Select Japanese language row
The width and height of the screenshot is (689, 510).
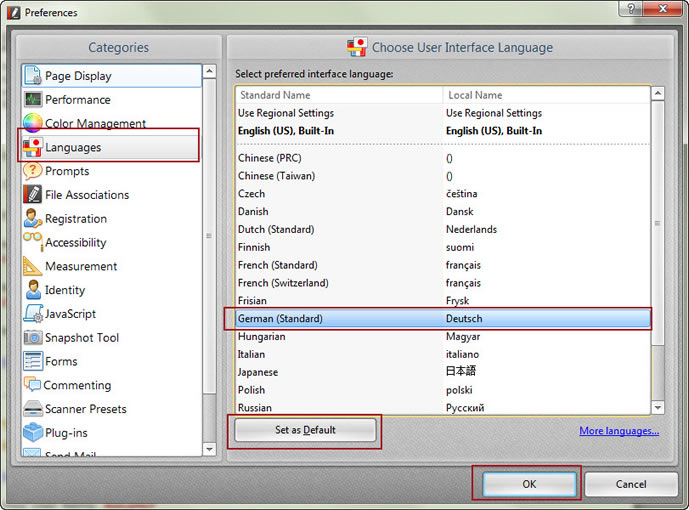443,372
